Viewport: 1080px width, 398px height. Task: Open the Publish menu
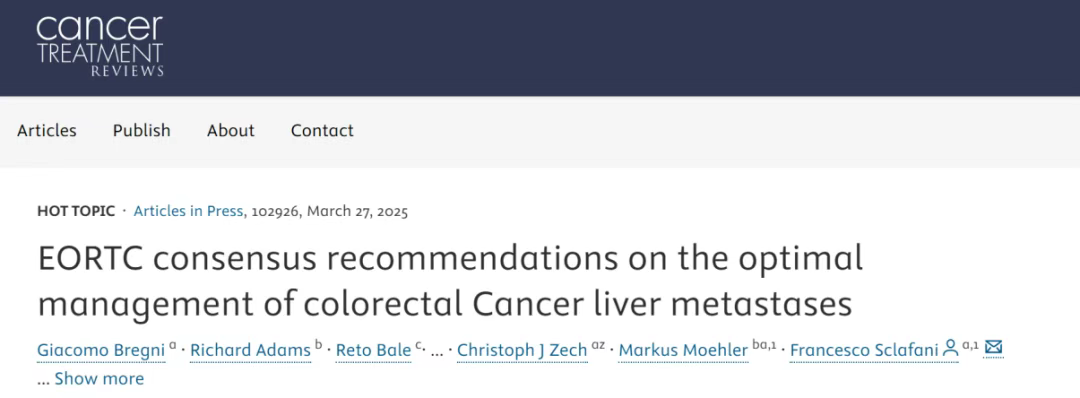point(142,131)
